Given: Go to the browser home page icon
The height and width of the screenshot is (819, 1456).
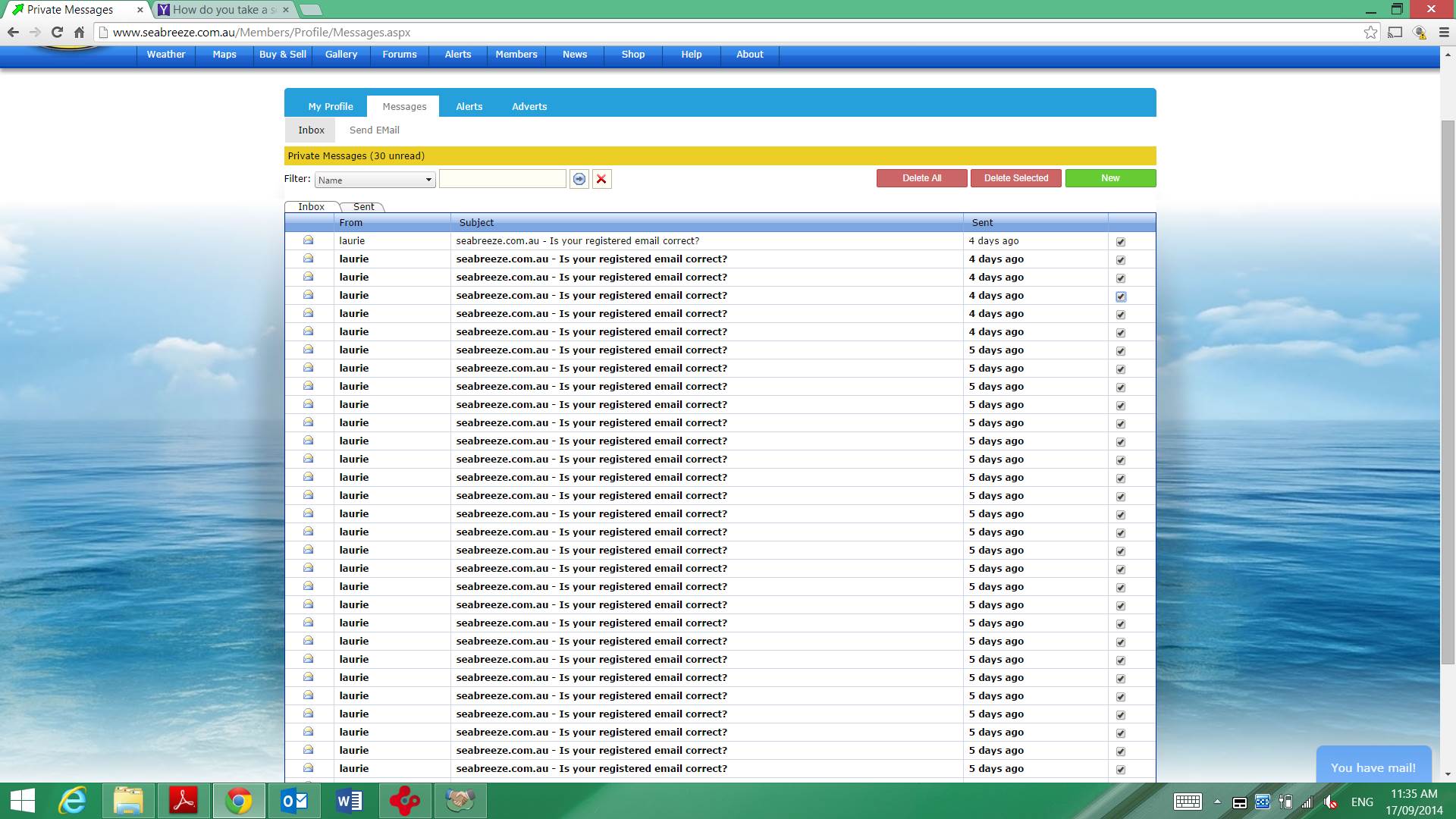Looking at the screenshot, I should (x=79, y=33).
